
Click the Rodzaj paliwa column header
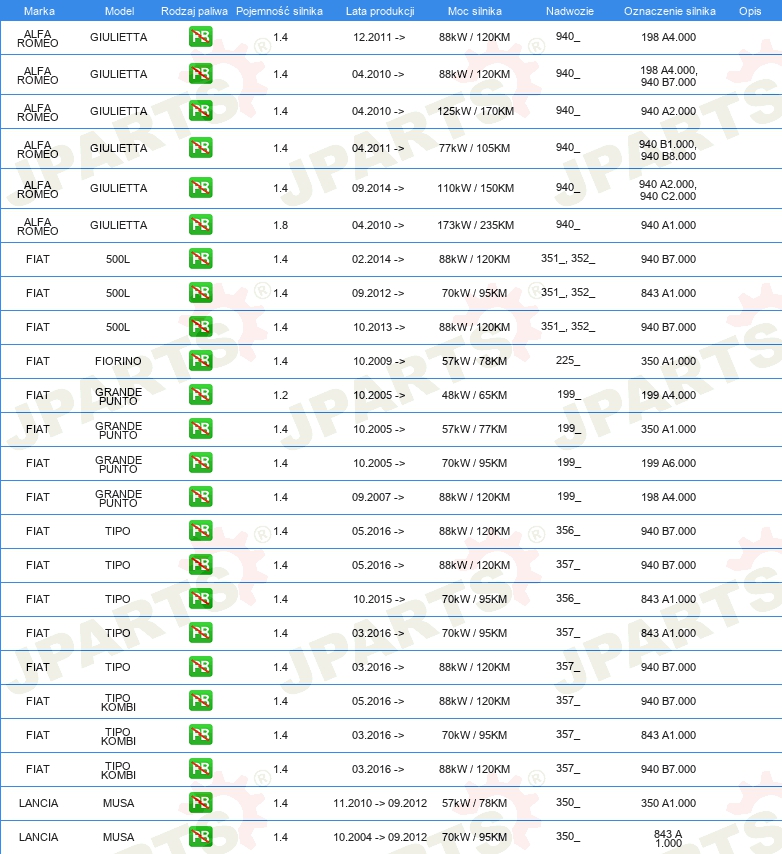(x=194, y=11)
